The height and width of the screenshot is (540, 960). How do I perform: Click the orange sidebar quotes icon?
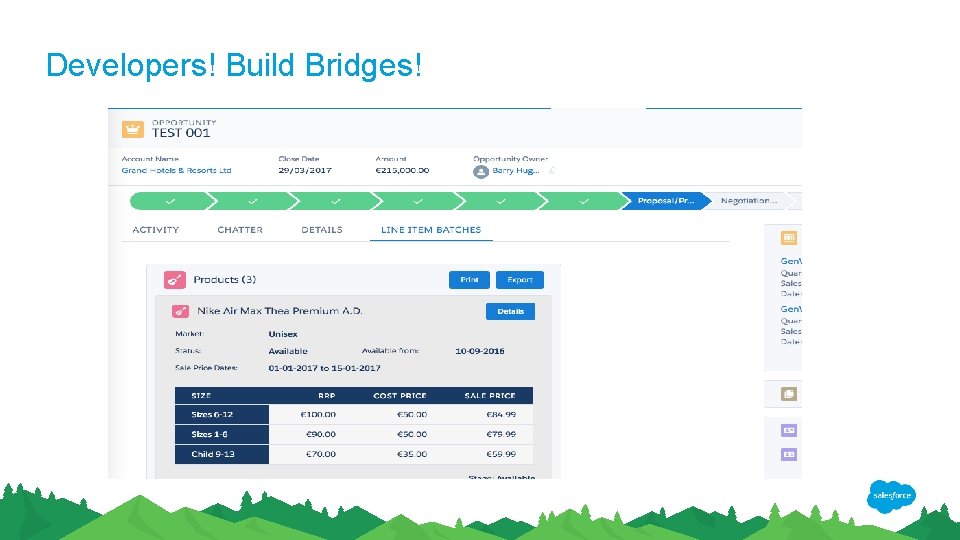(789, 238)
